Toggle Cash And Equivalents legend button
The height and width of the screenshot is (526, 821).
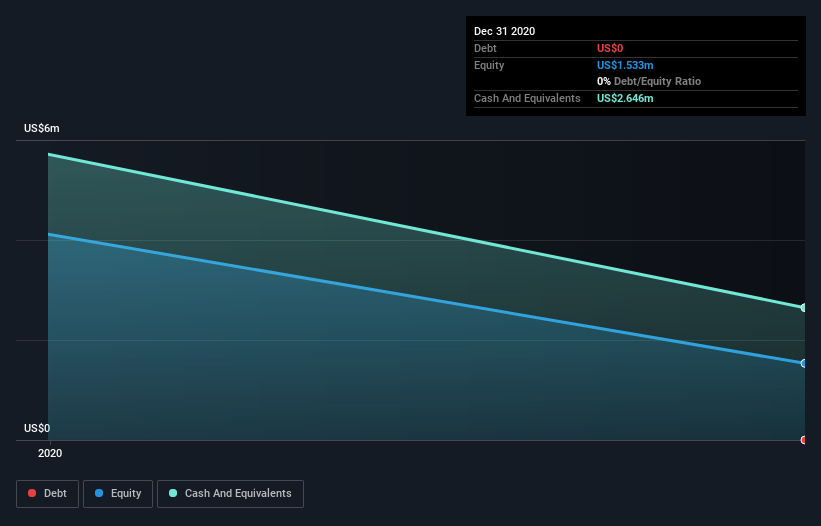point(230,494)
